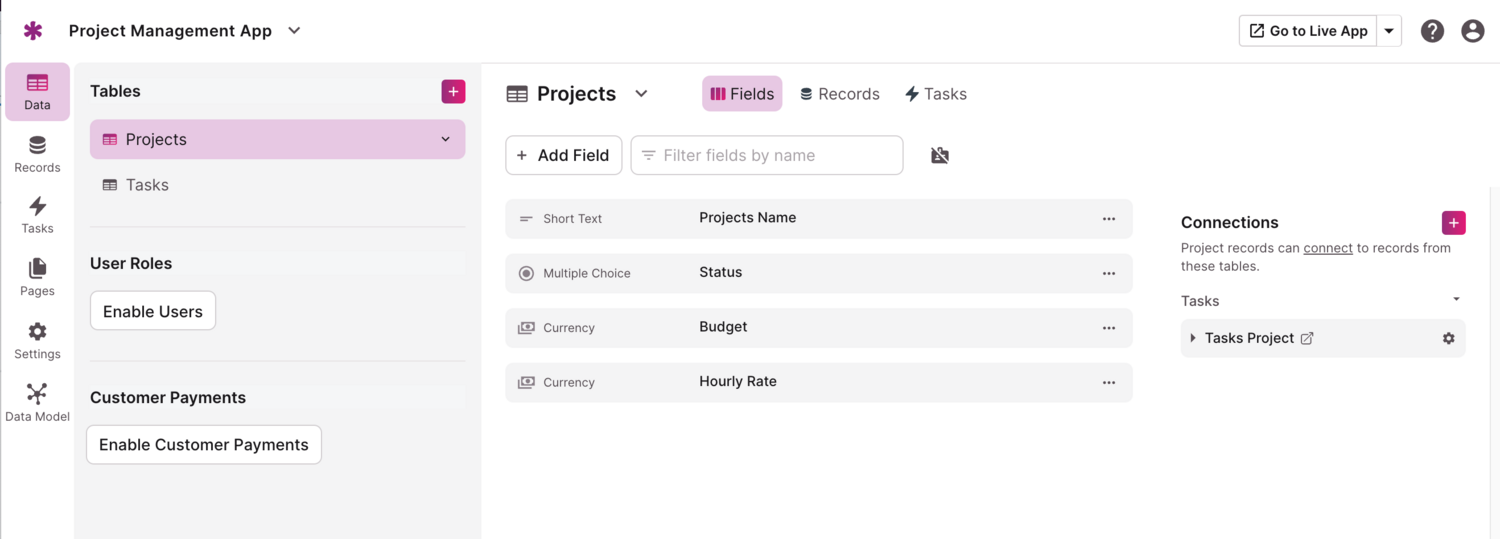Image resolution: width=1500 pixels, height=539 pixels.
Task: Switch to the Tasks tab with bolt
Action: tap(935, 94)
